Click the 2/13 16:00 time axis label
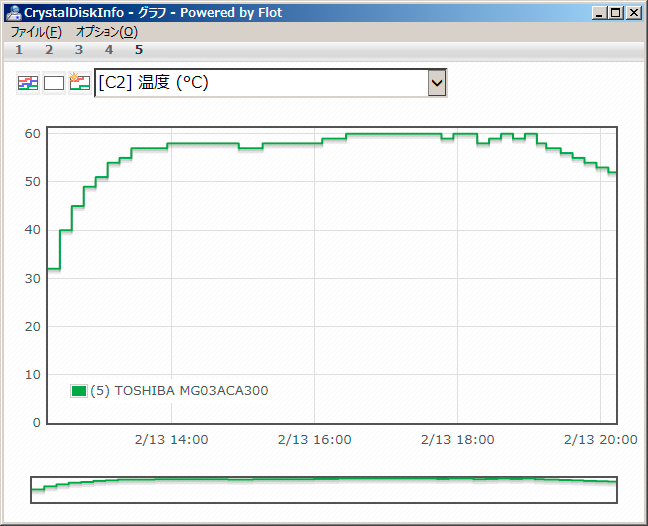648x526 pixels. (314, 439)
